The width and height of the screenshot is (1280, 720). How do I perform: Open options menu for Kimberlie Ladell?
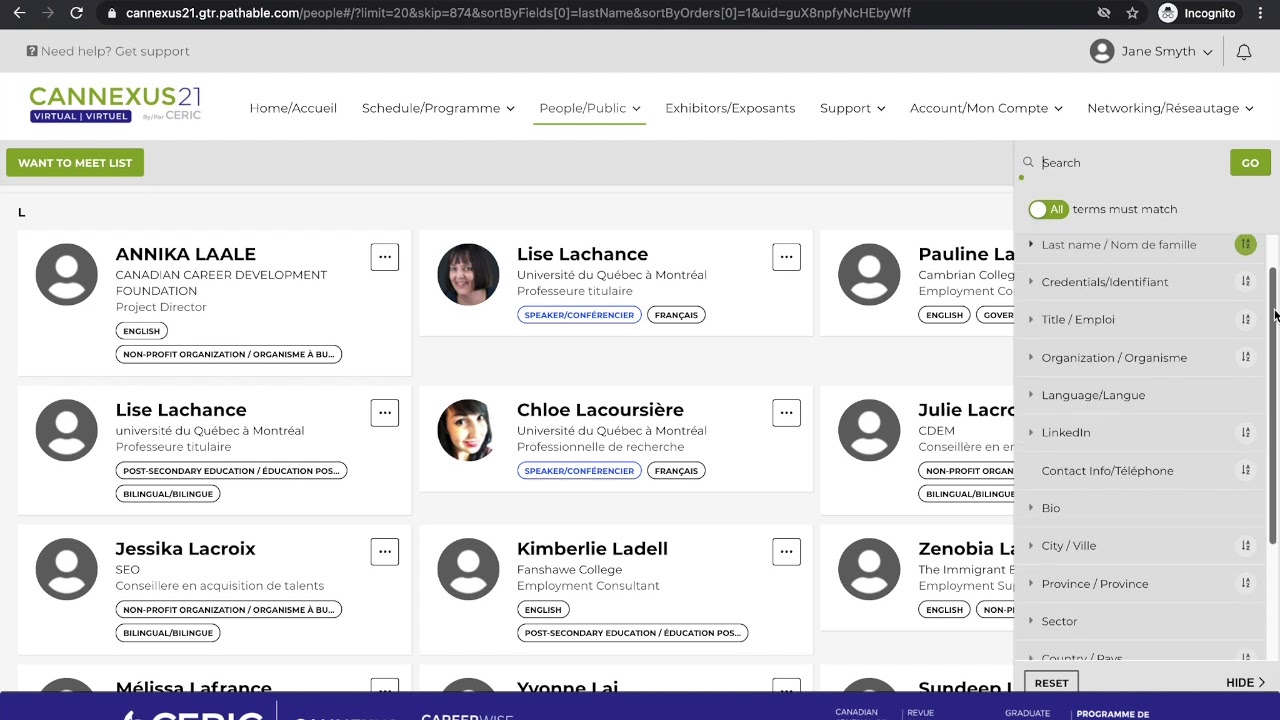point(786,552)
